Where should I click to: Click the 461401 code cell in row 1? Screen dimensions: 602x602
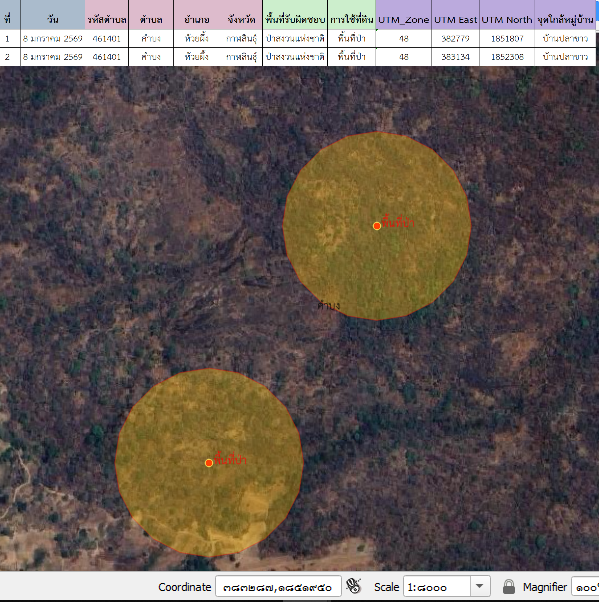tap(107, 38)
